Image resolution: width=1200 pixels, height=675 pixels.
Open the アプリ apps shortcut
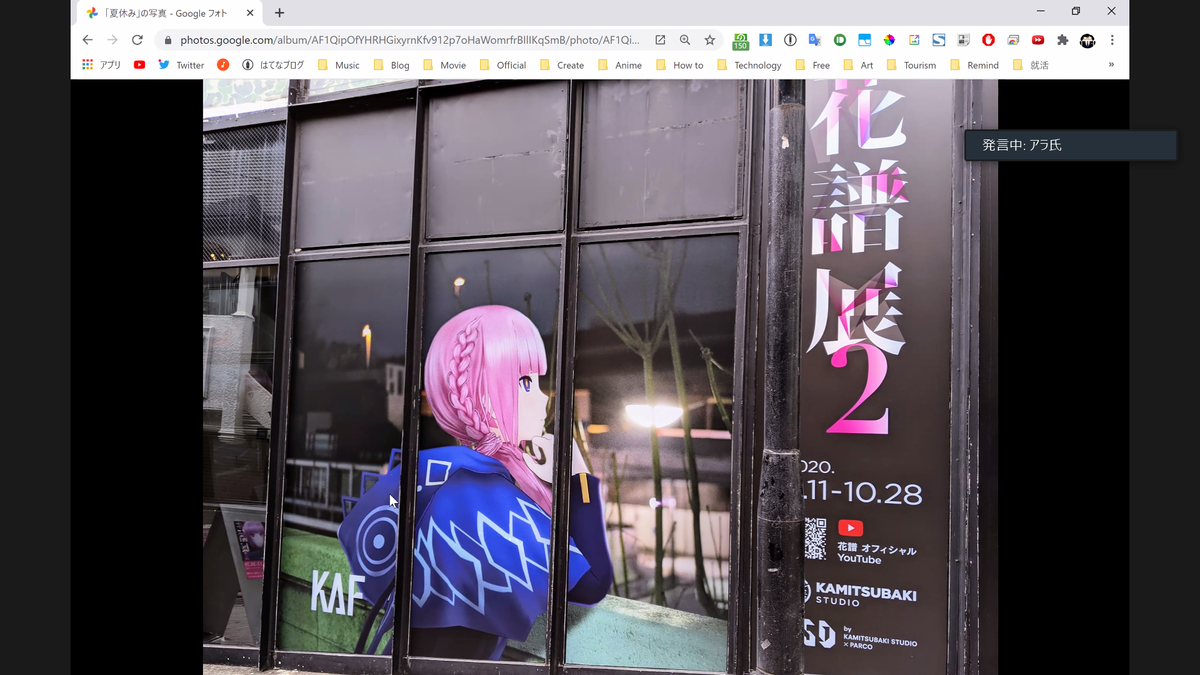coord(101,65)
